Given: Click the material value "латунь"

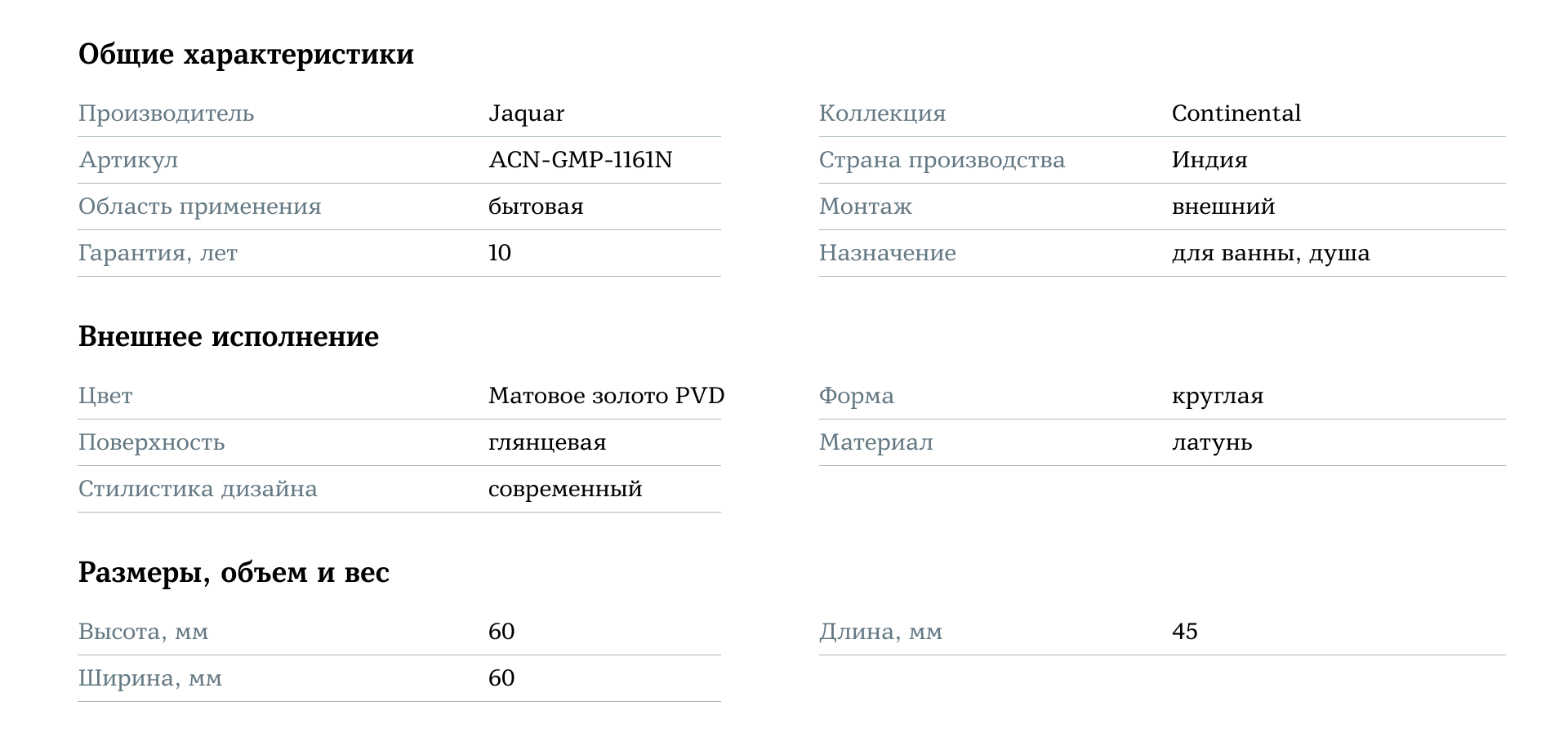Looking at the screenshot, I should click(1211, 442).
